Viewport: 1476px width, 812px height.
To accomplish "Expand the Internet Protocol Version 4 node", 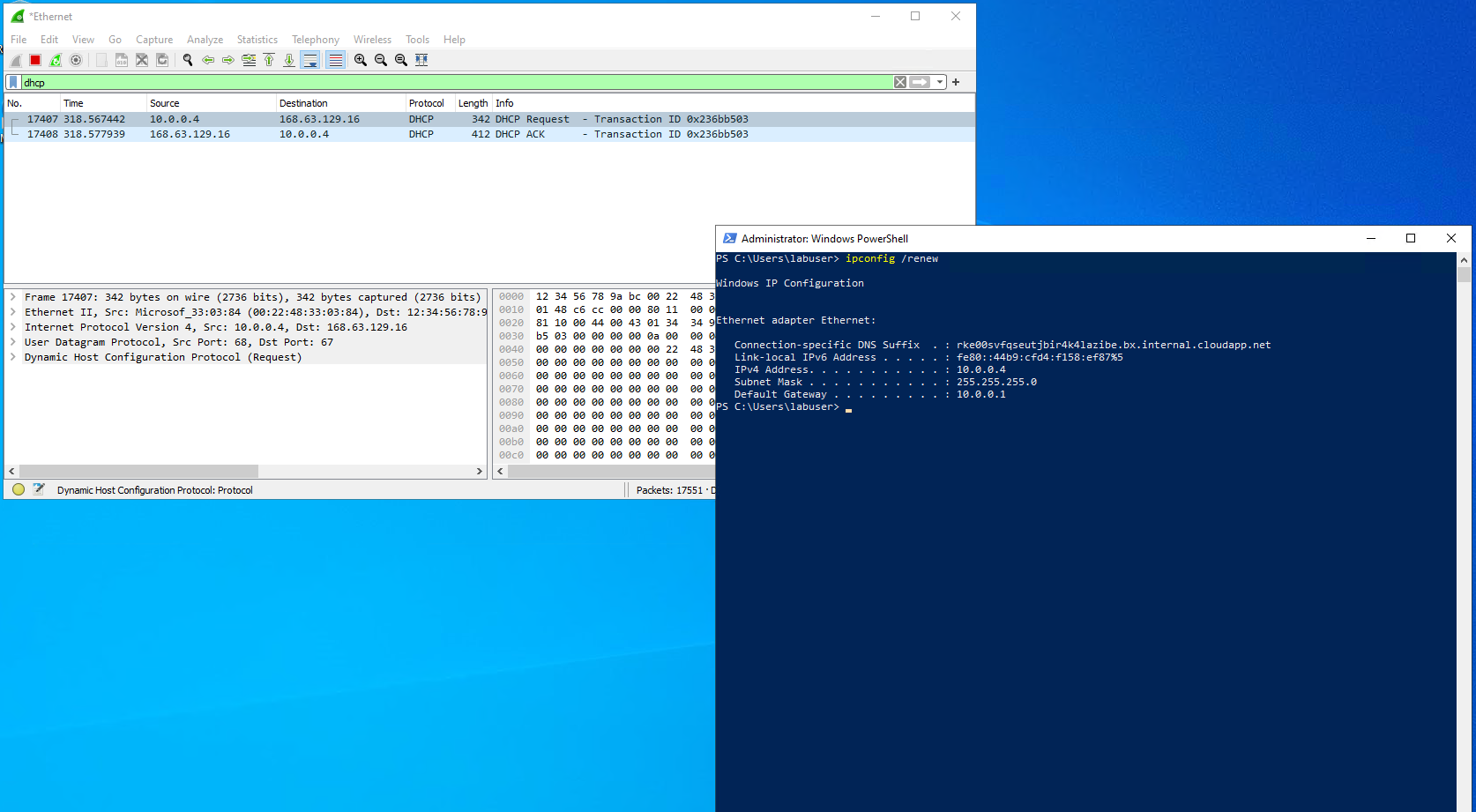I will click(12, 326).
